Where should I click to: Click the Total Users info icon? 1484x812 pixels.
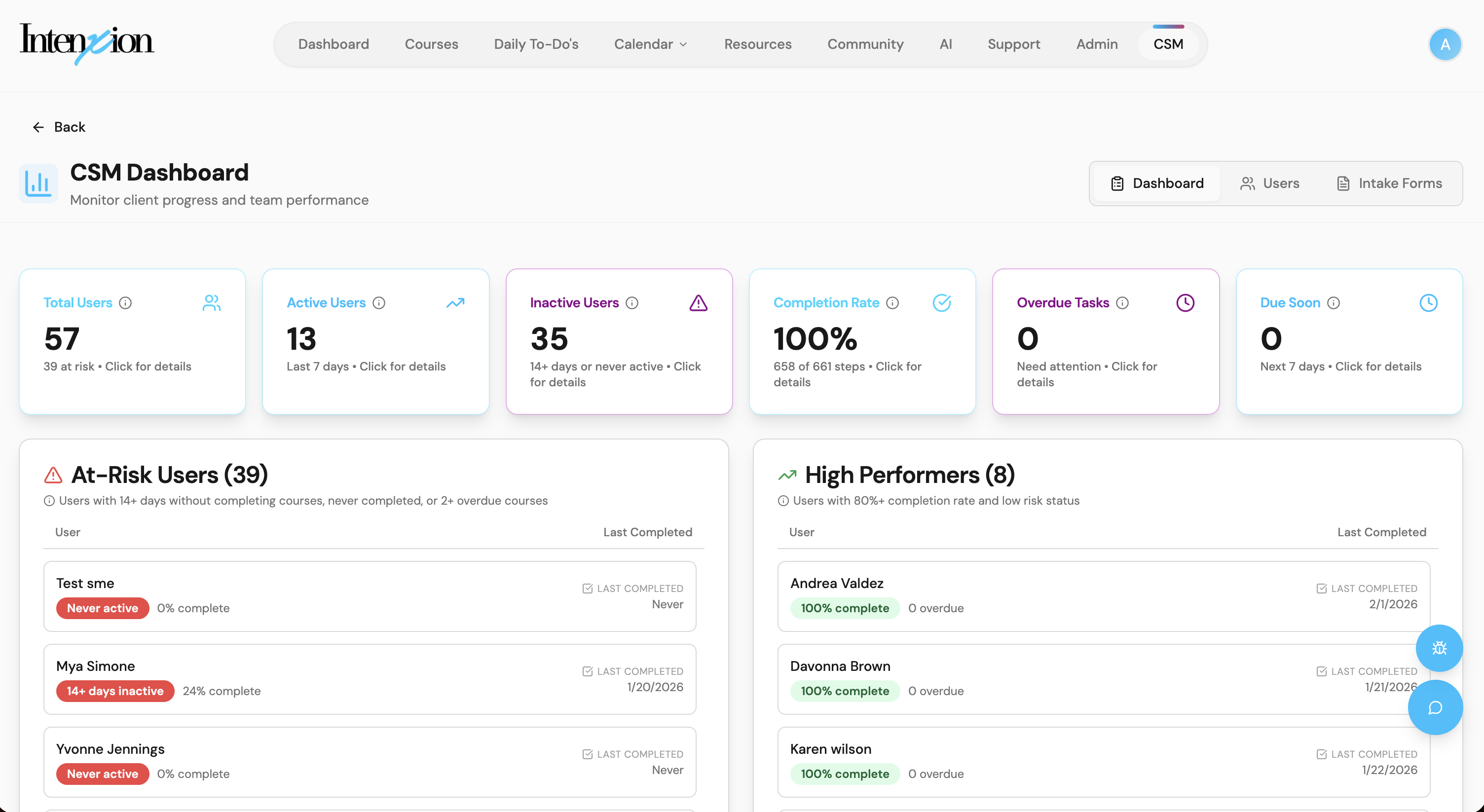pyautogui.click(x=125, y=303)
